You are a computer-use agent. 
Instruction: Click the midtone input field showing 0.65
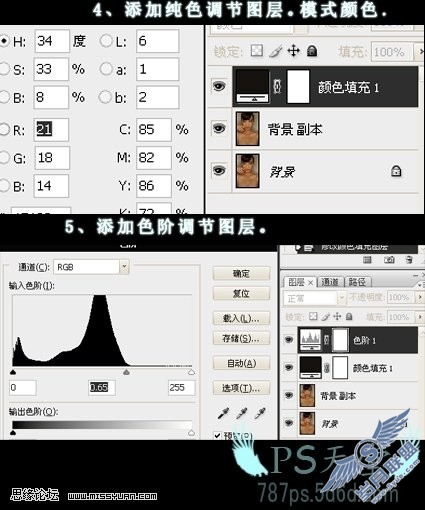(x=102, y=387)
